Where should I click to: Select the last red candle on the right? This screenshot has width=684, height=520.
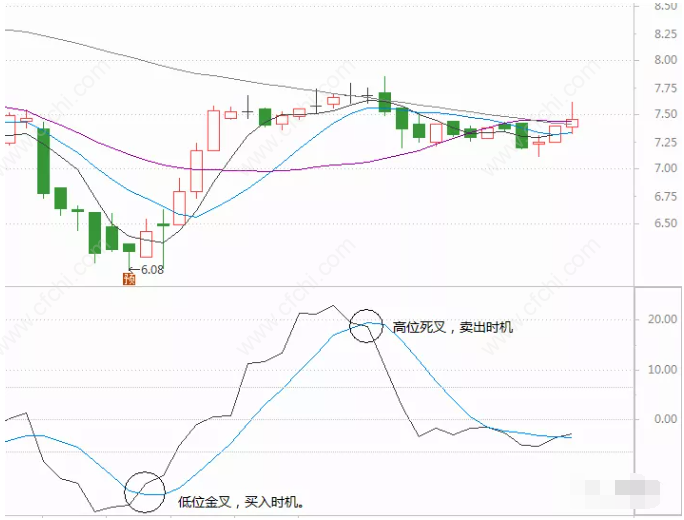[572, 119]
